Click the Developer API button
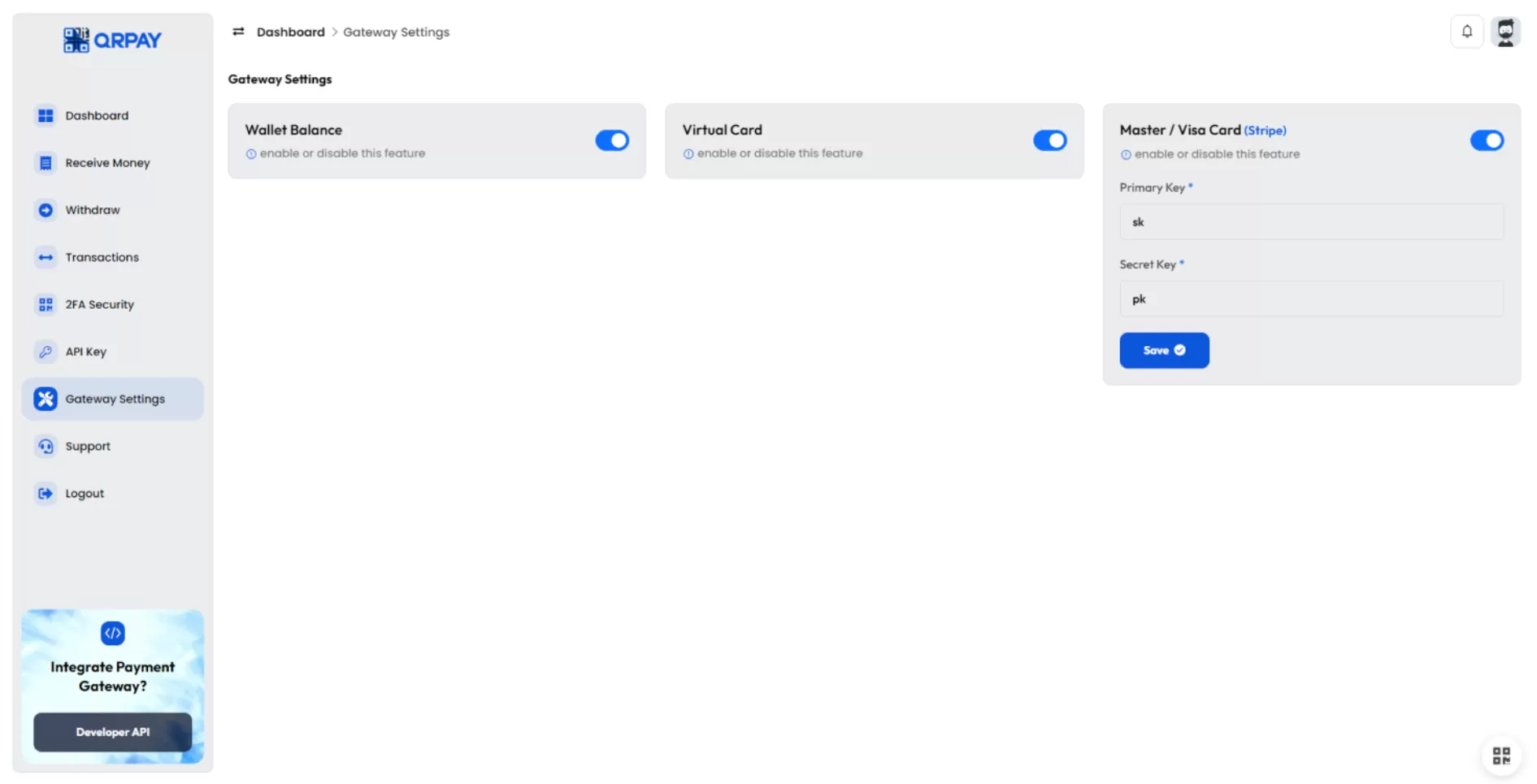 112,732
